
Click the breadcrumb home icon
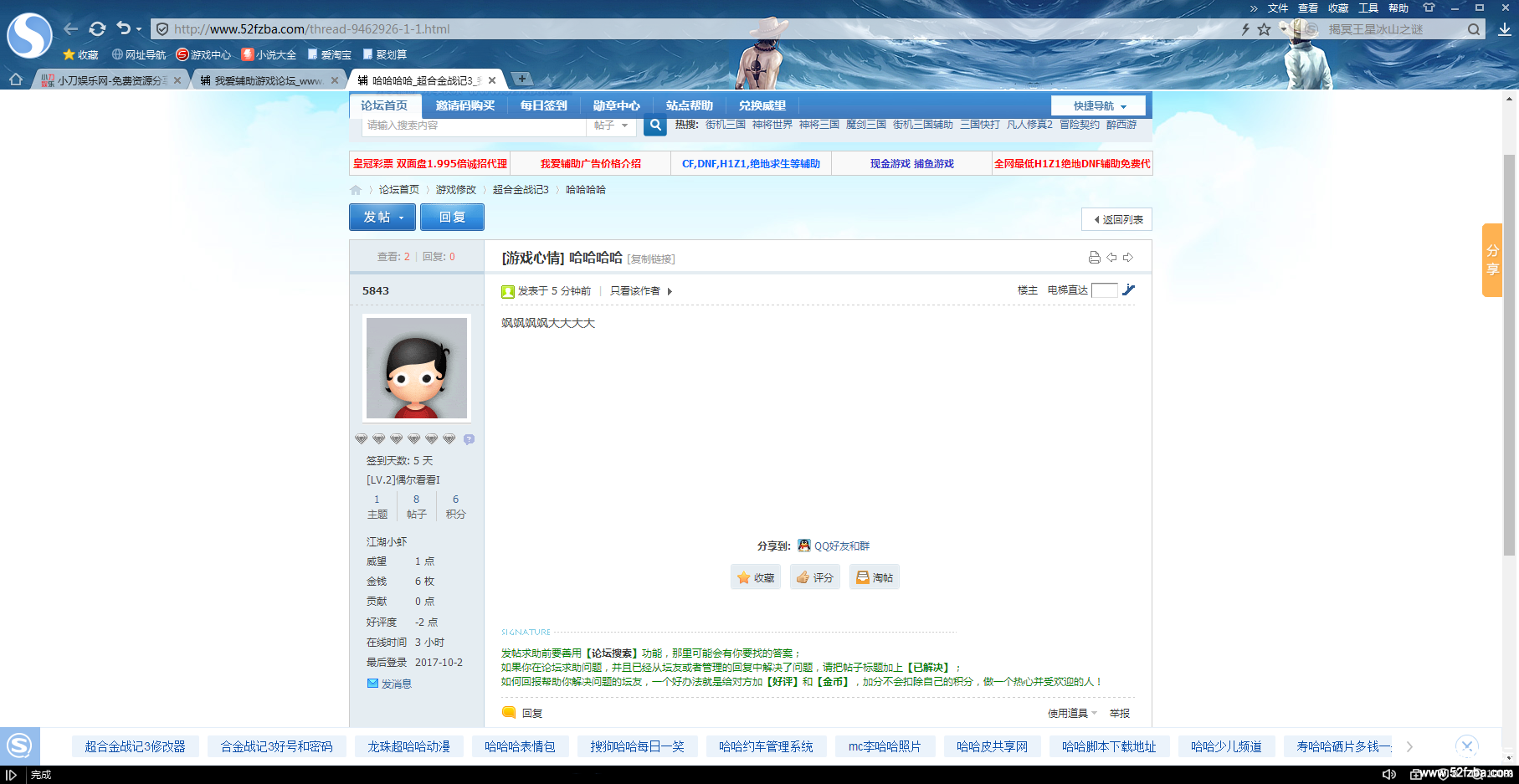pyautogui.click(x=356, y=190)
